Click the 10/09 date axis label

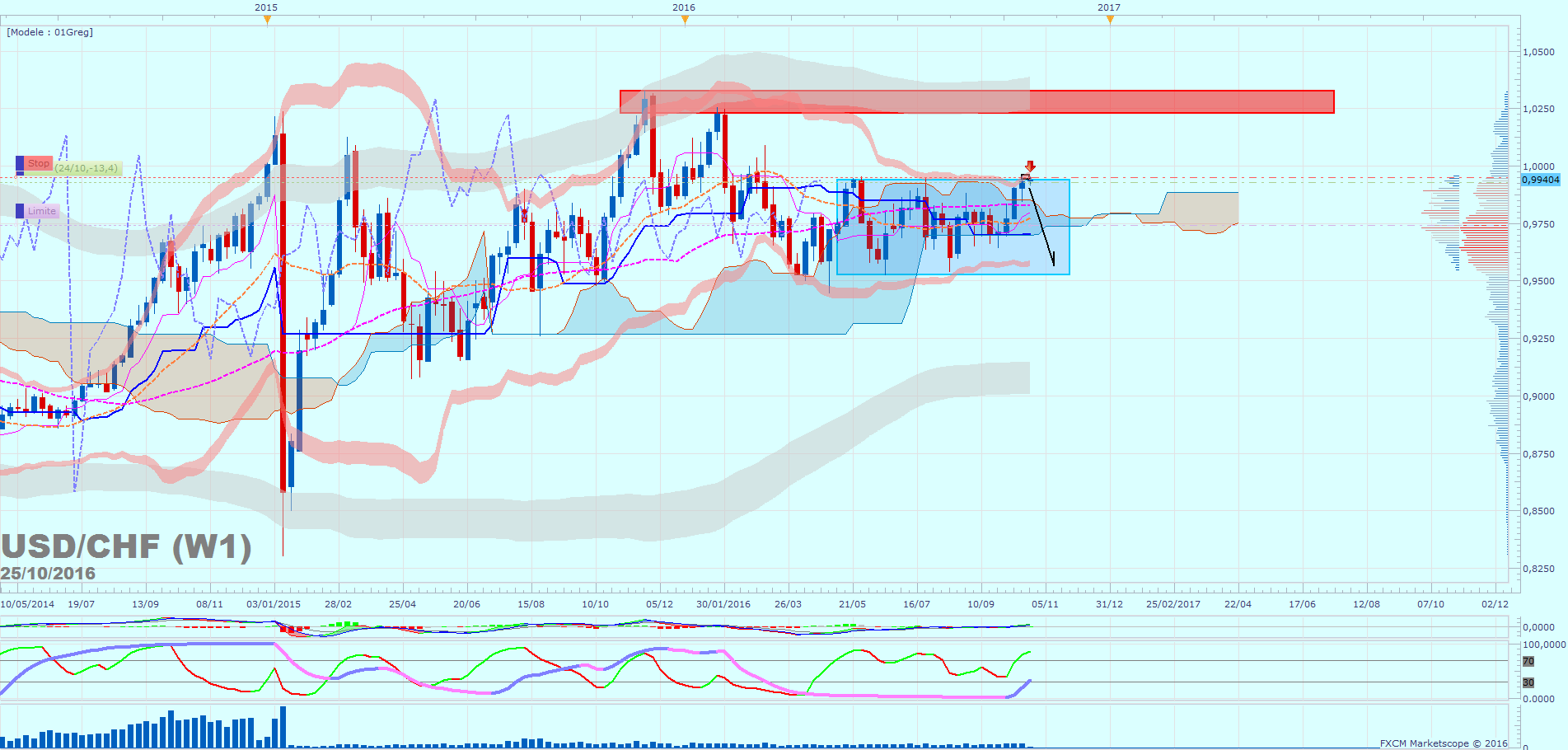pos(981,604)
